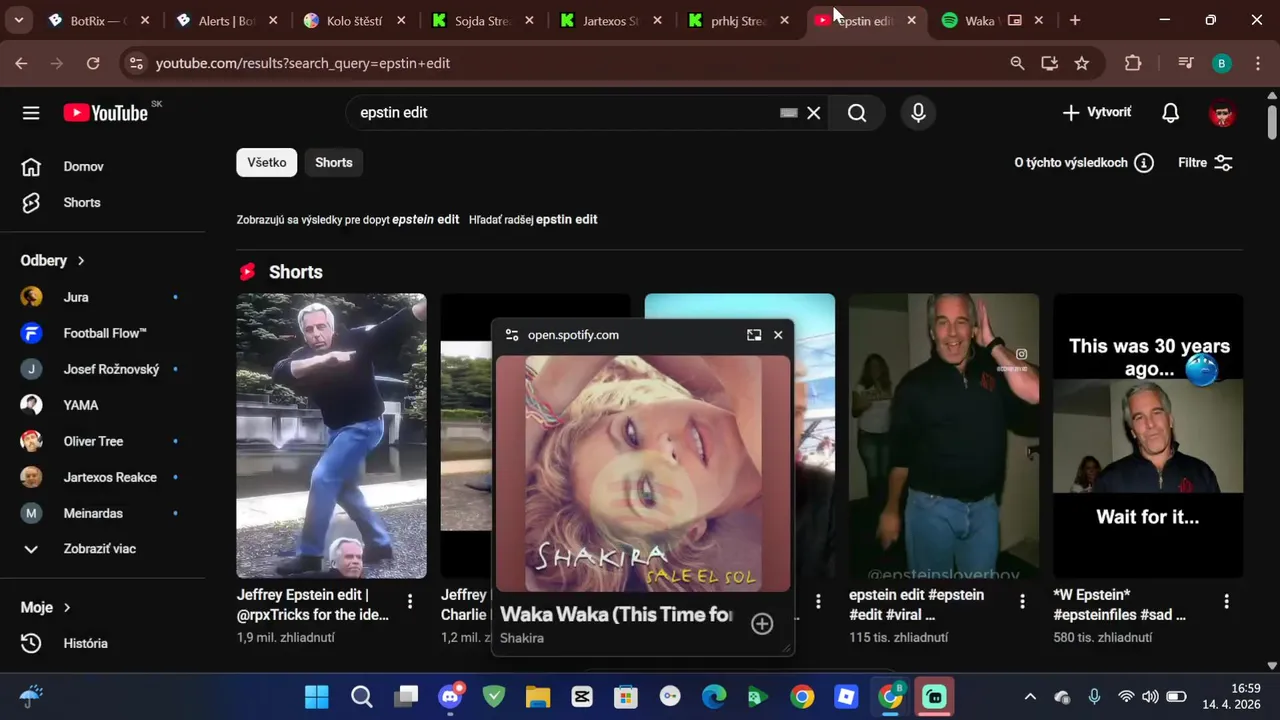
Task: Add Waka Waka to library plus icon
Action: click(762, 624)
